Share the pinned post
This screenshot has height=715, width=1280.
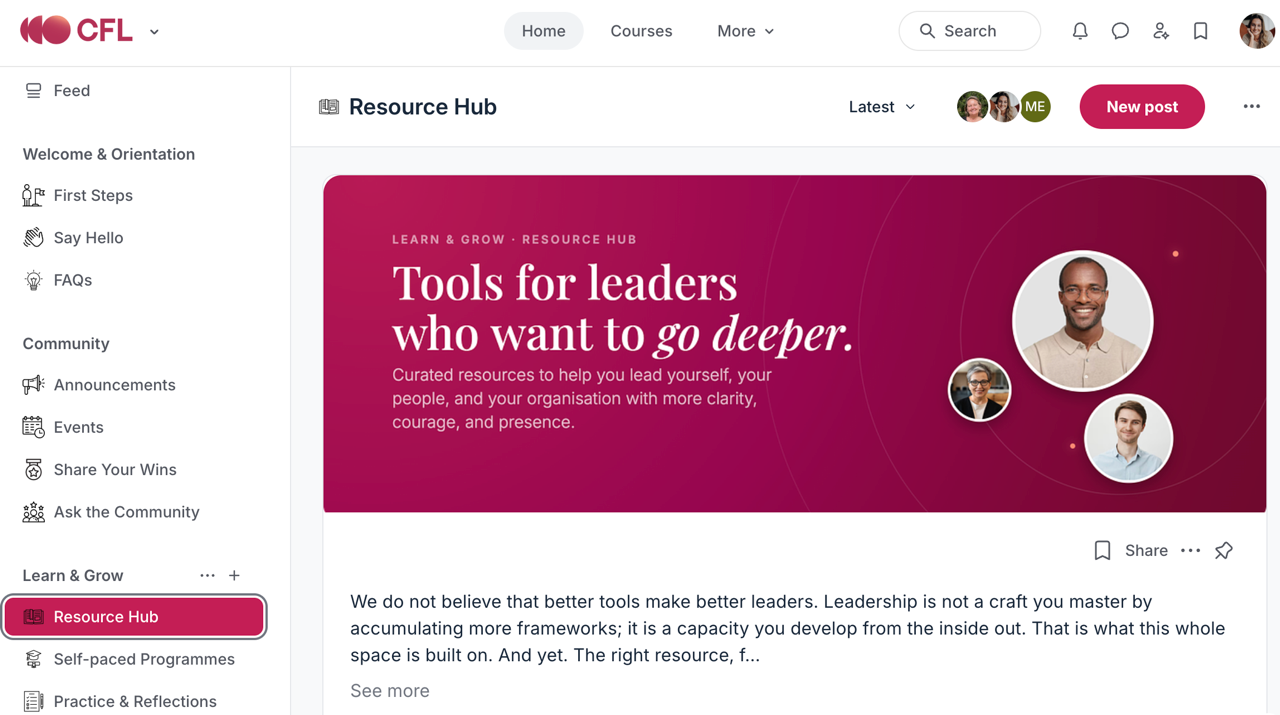(x=1146, y=551)
